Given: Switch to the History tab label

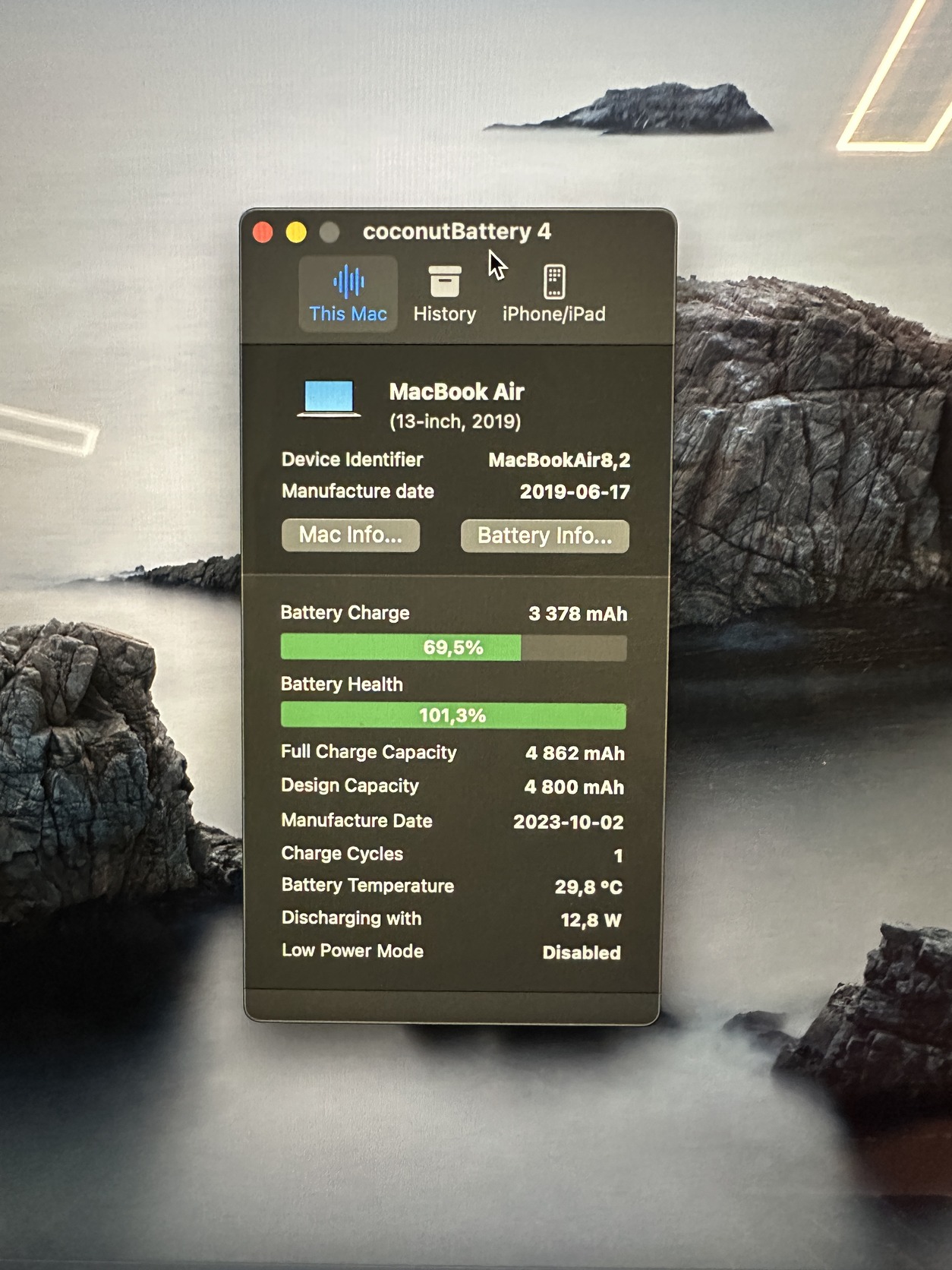Looking at the screenshot, I should [x=445, y=314].
